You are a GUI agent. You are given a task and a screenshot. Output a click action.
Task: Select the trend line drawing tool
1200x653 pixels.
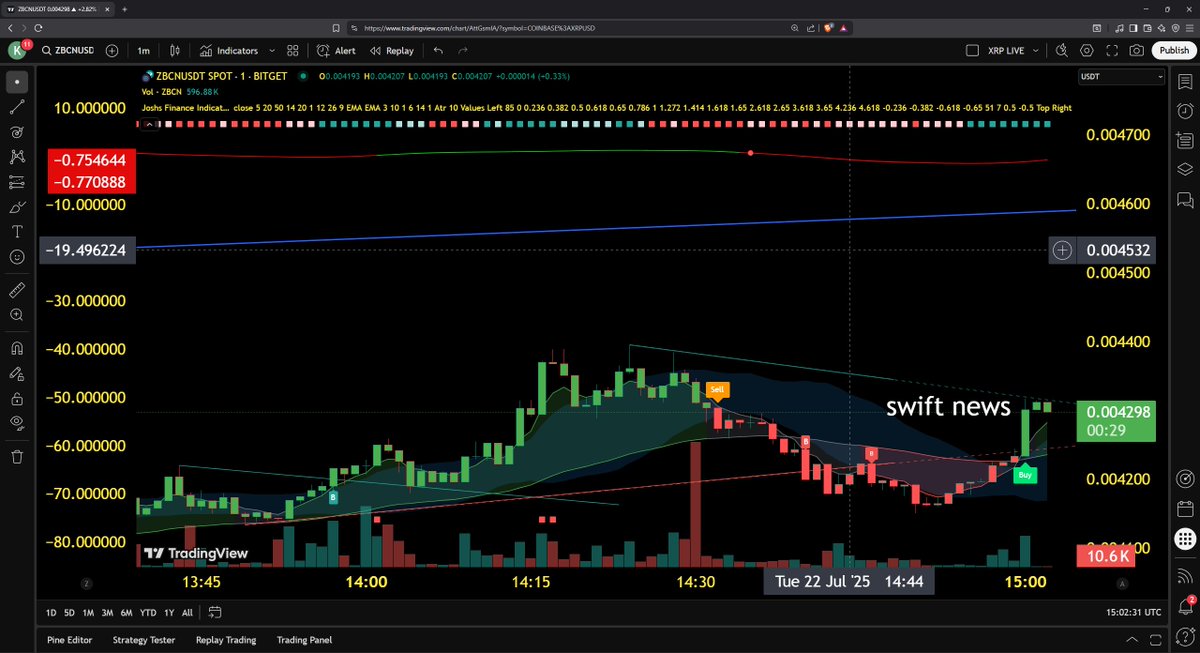[x=17, y=106]
